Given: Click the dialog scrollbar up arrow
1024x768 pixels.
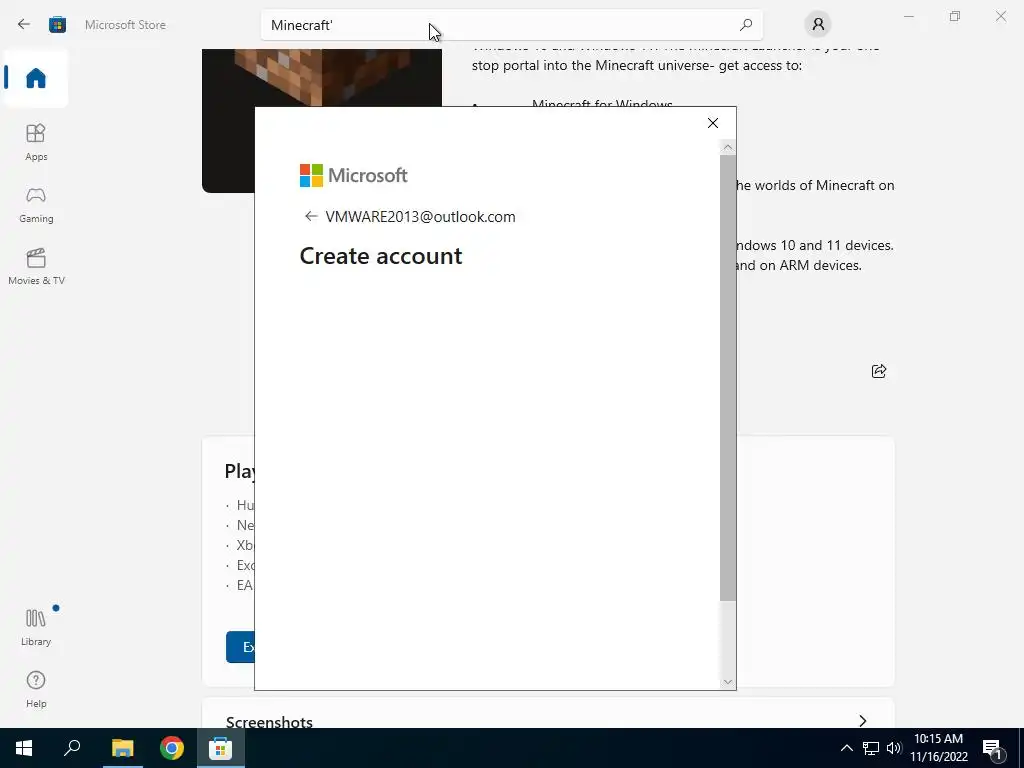Looking at the screenshot, I should 728,148.
